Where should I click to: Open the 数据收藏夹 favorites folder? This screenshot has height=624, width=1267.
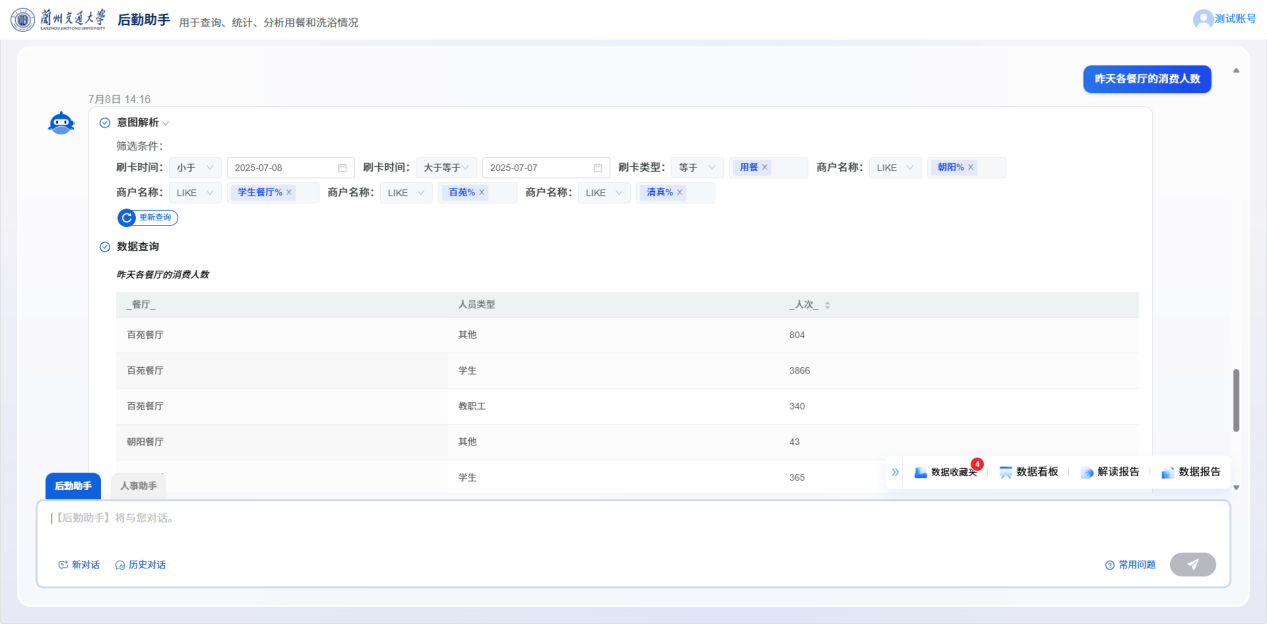click(945, 472)
